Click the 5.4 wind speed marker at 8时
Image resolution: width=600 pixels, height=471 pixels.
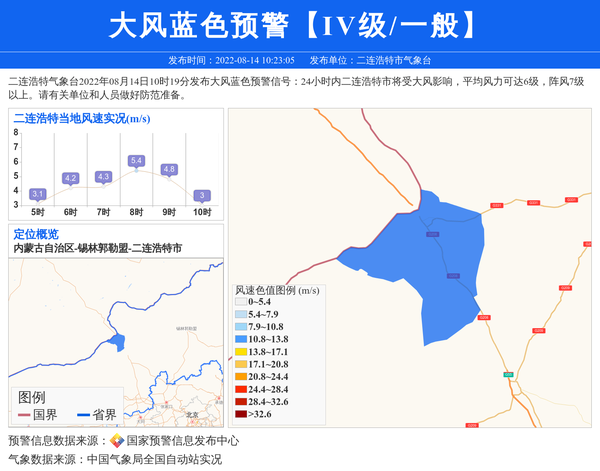pyautogui.click(x=137, y=161)
